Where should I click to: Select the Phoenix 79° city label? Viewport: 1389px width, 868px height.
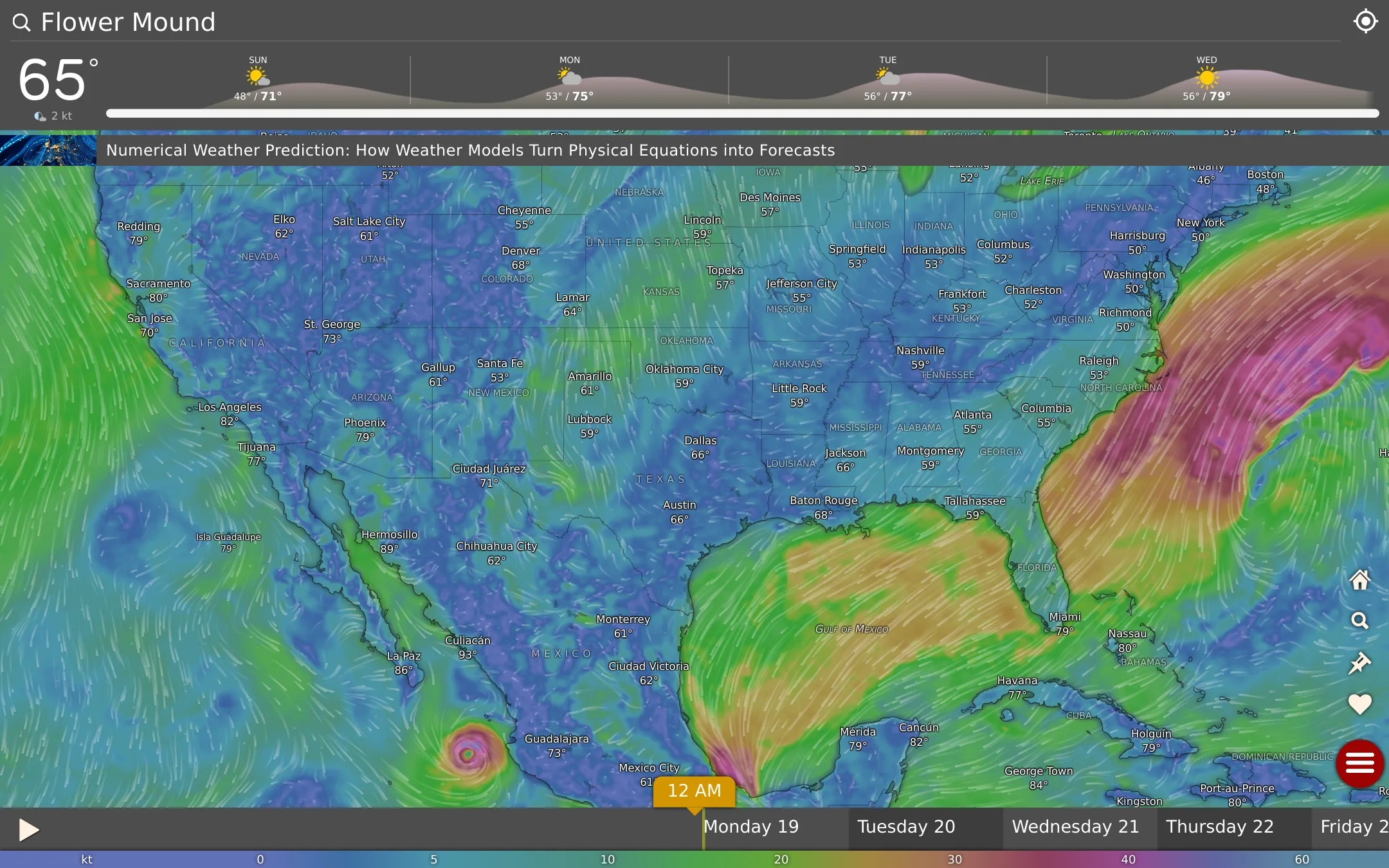tap(365, 429)
